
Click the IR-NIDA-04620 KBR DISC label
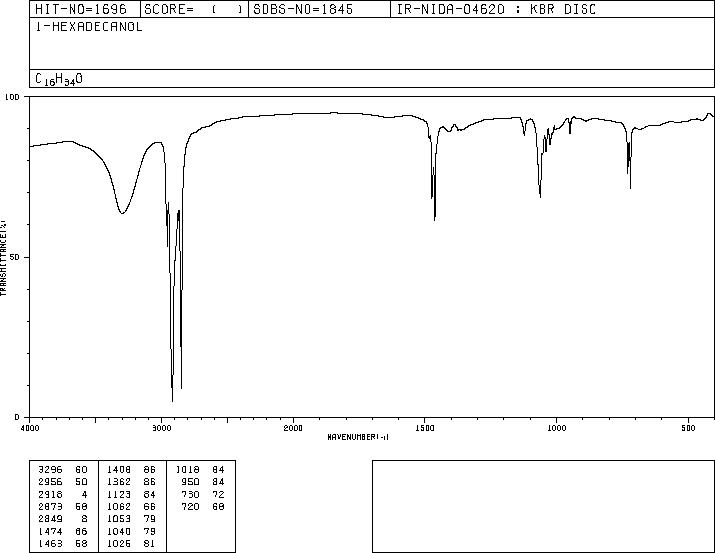tap(496, 9)
